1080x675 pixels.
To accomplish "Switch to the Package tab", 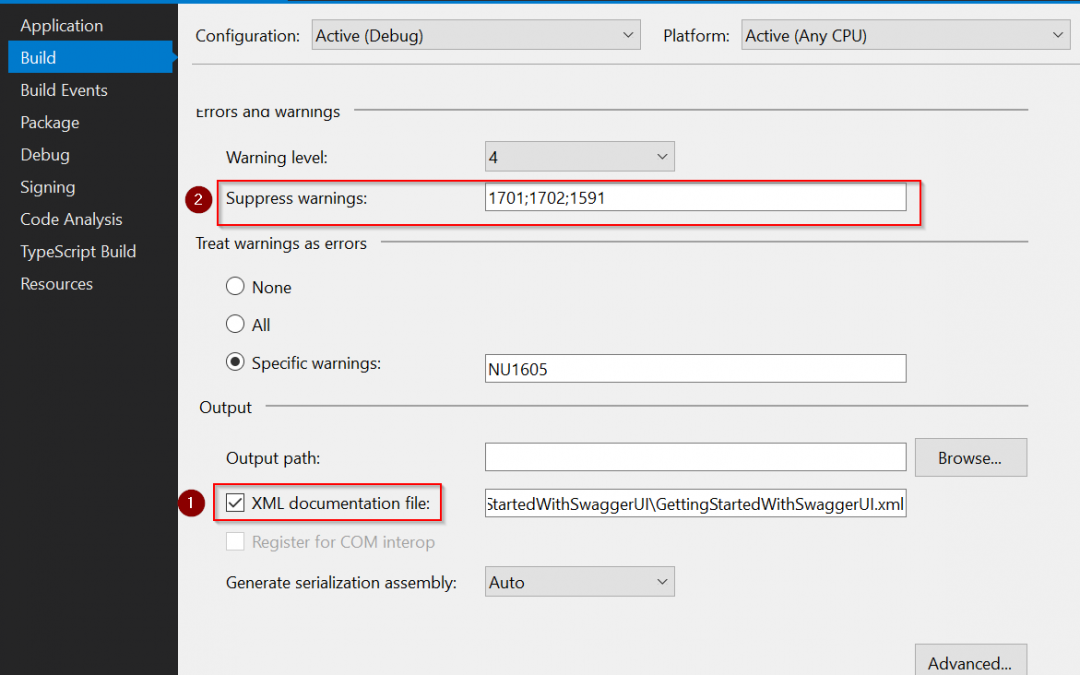I will coord(50,123).
